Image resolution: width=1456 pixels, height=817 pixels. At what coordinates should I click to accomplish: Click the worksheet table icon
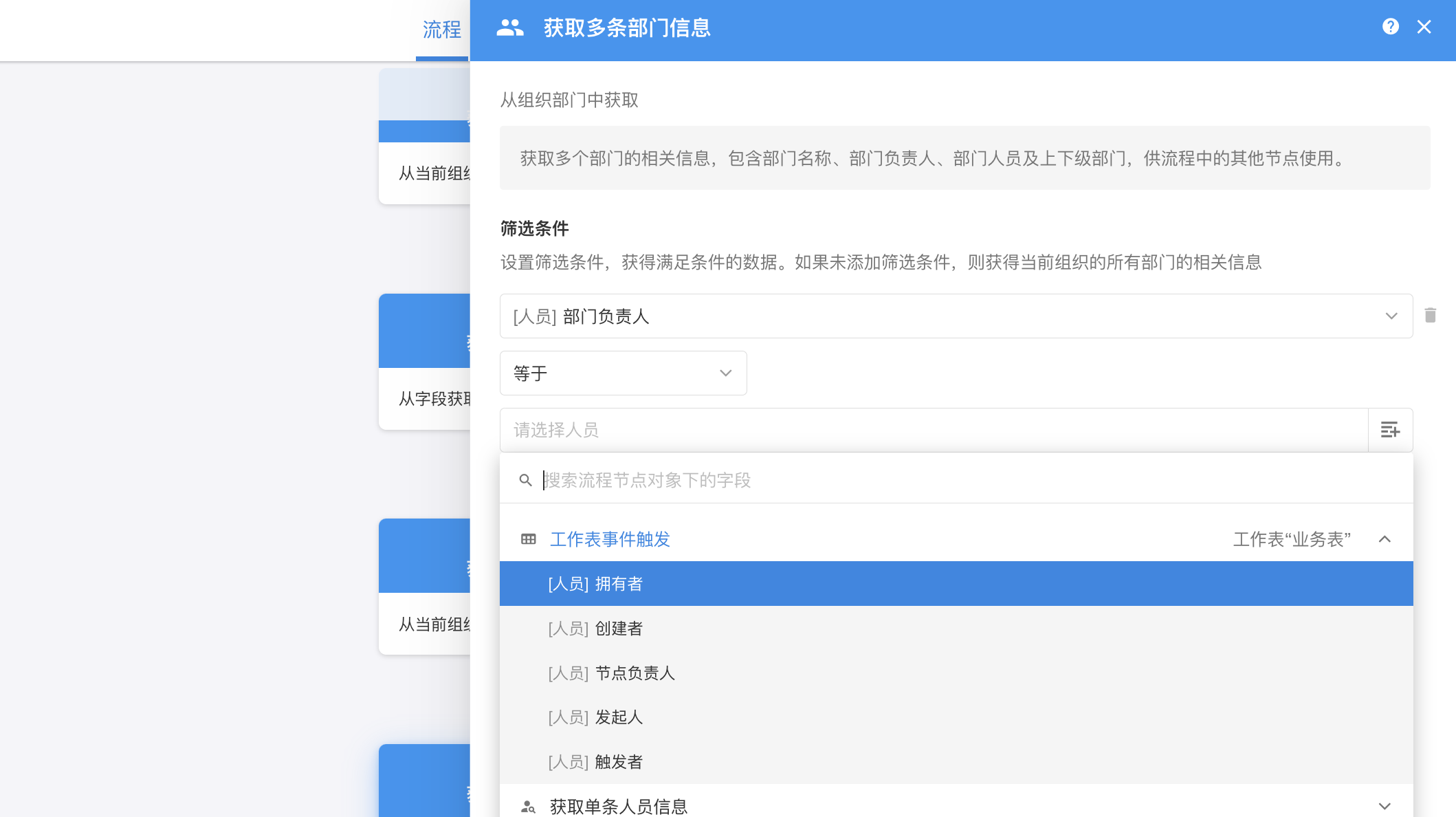(528, 539)
